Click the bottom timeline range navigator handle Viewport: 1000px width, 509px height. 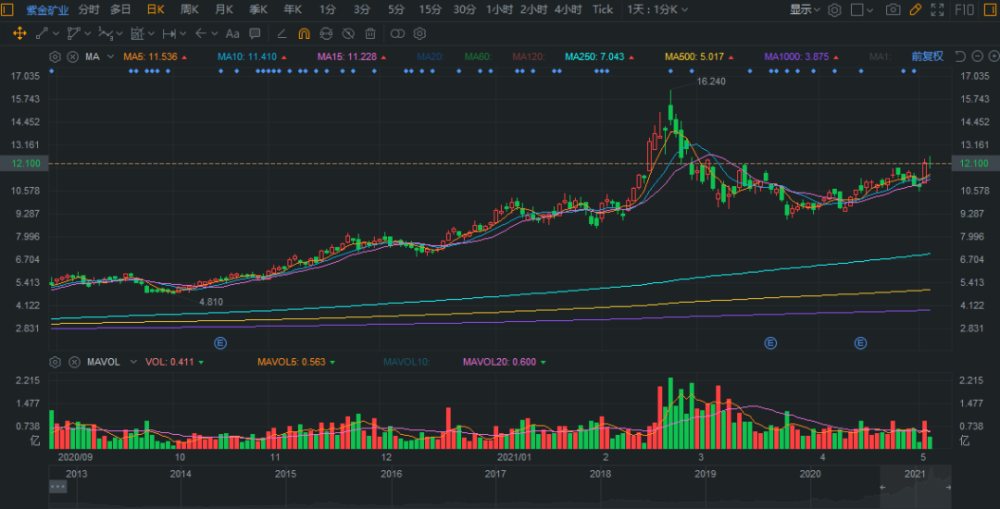pos(58,487)
